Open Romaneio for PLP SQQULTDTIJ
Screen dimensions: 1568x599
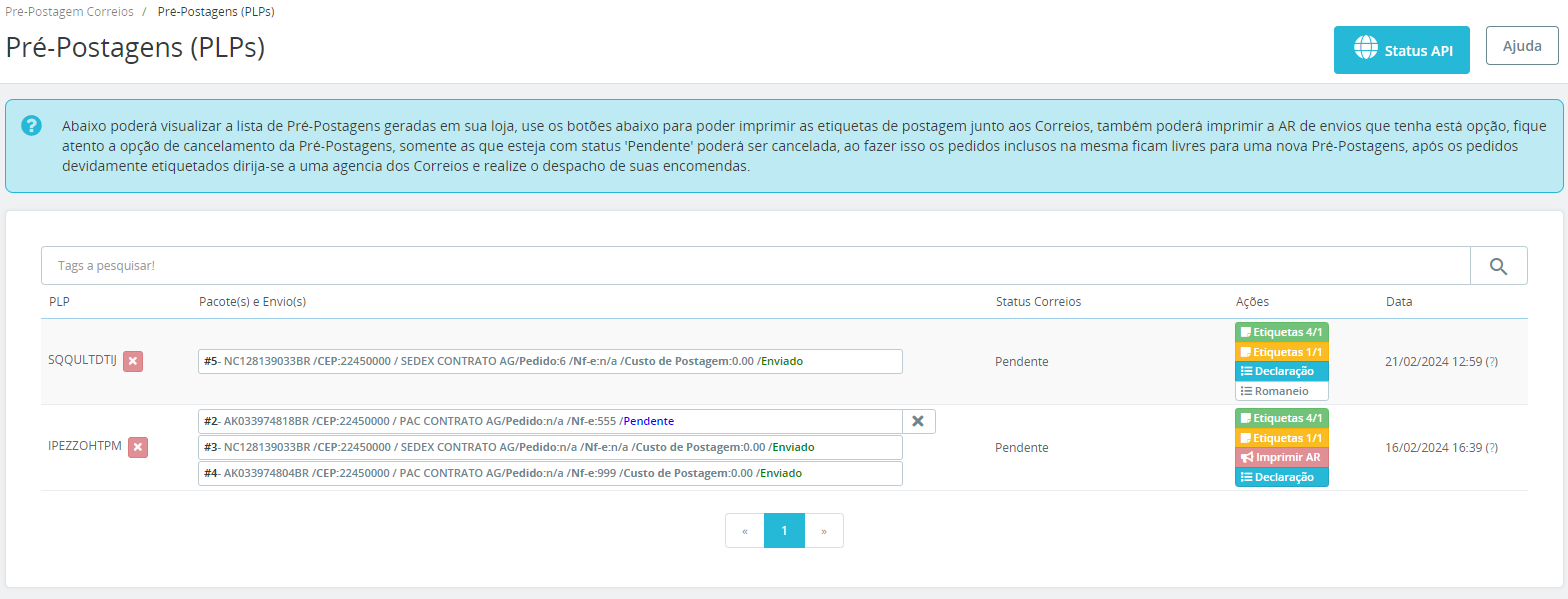(1281, 391)
